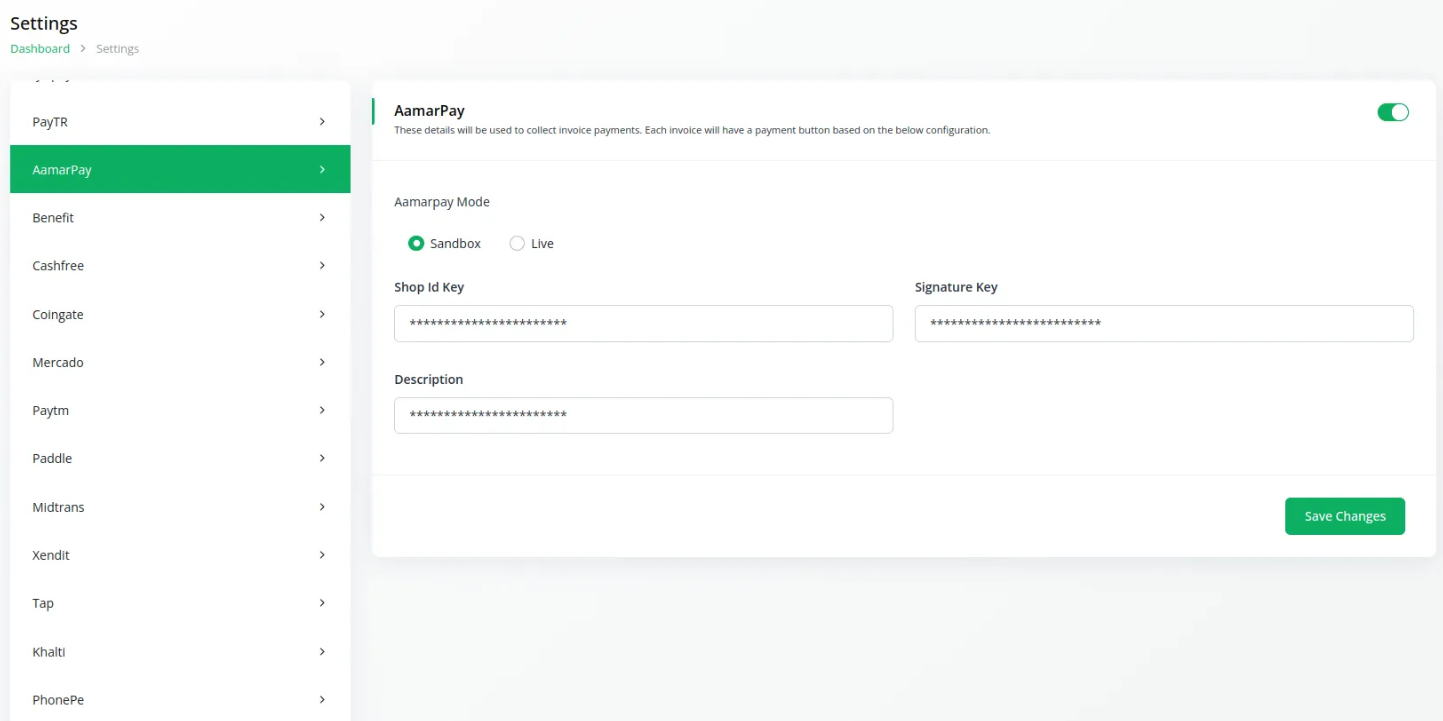Viewport: 1443px width, 721px height.
Task: Click the Settings page title
Action: pos(44,23)
